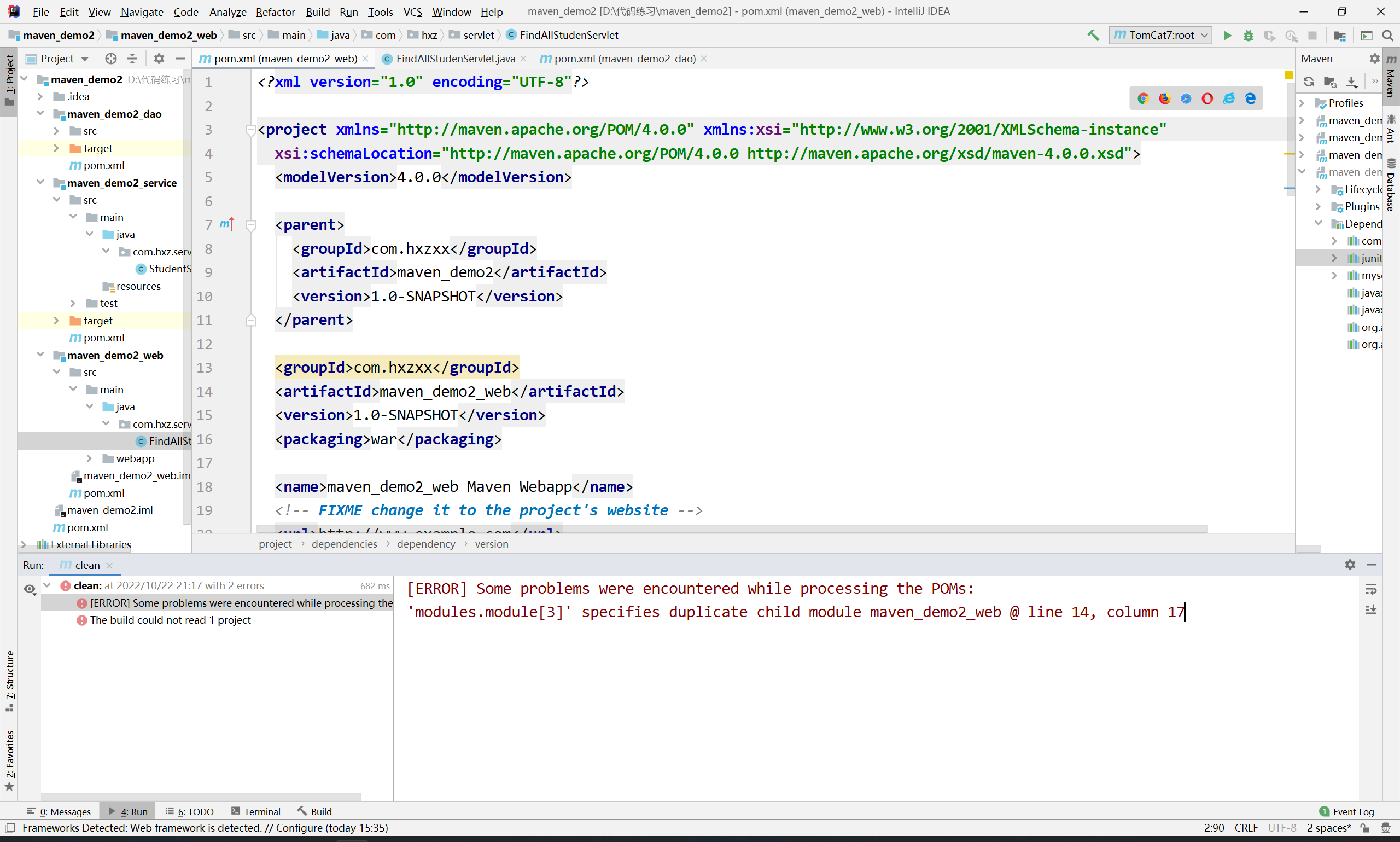The height and width of the screenshot is (842, 1400).
Task: Open in Internet Explorer browser icon
Action: coord(1229,98)
